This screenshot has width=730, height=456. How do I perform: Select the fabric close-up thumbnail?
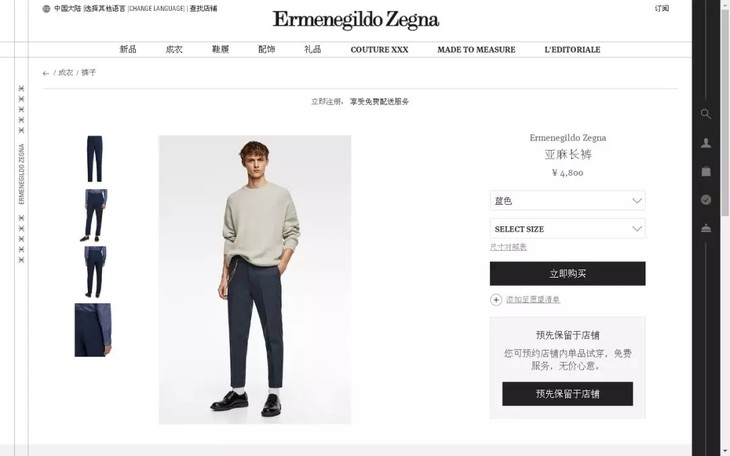click(93, 330)
